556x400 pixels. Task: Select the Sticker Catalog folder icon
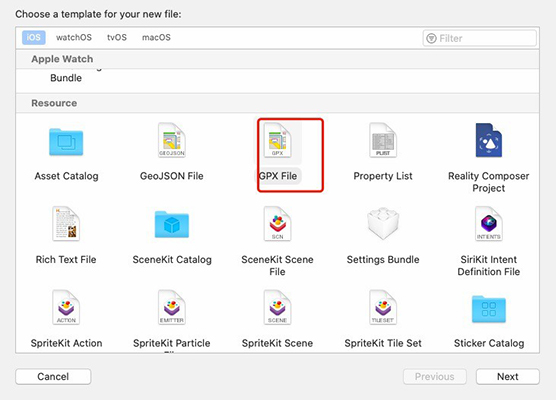click(x=489, y=309)
